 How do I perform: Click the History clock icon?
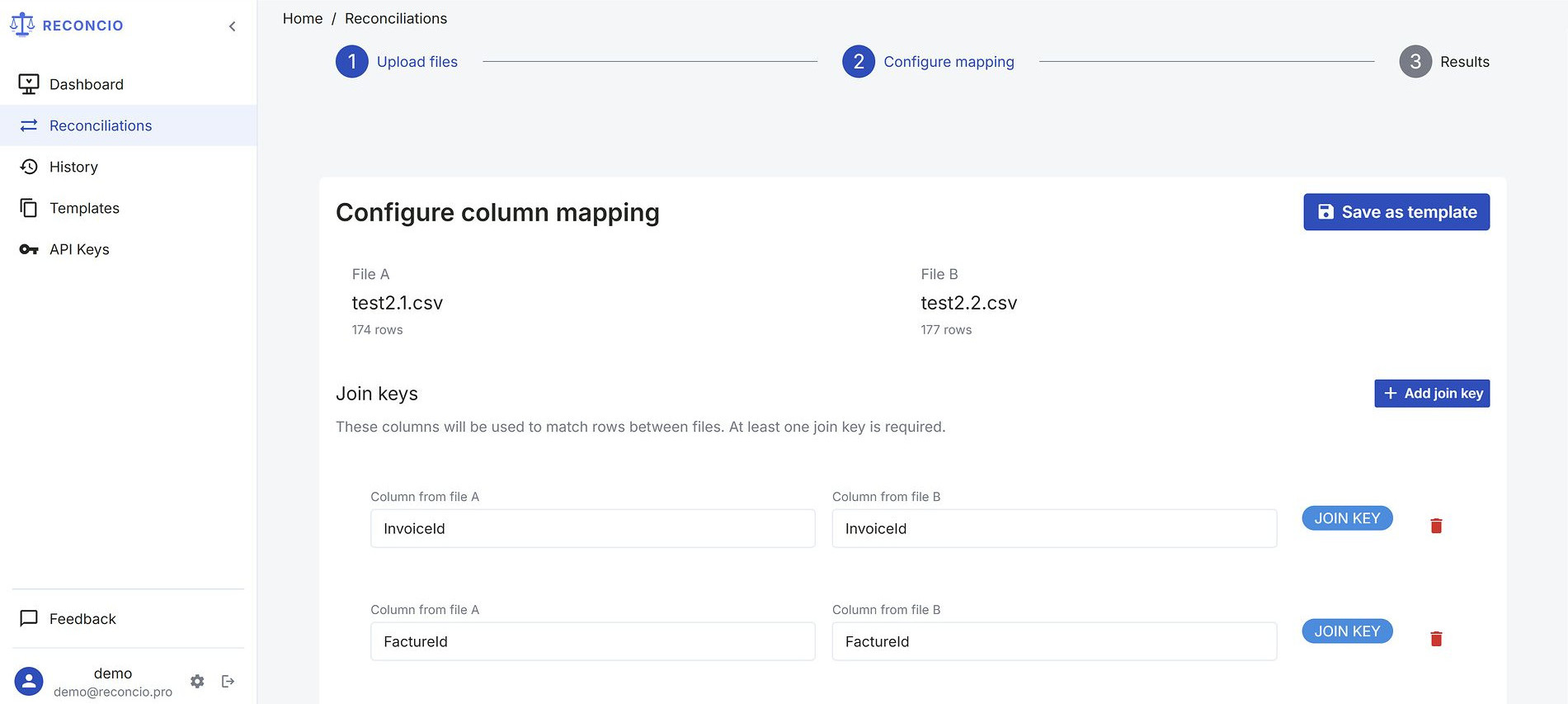click(x=29, y=167)
